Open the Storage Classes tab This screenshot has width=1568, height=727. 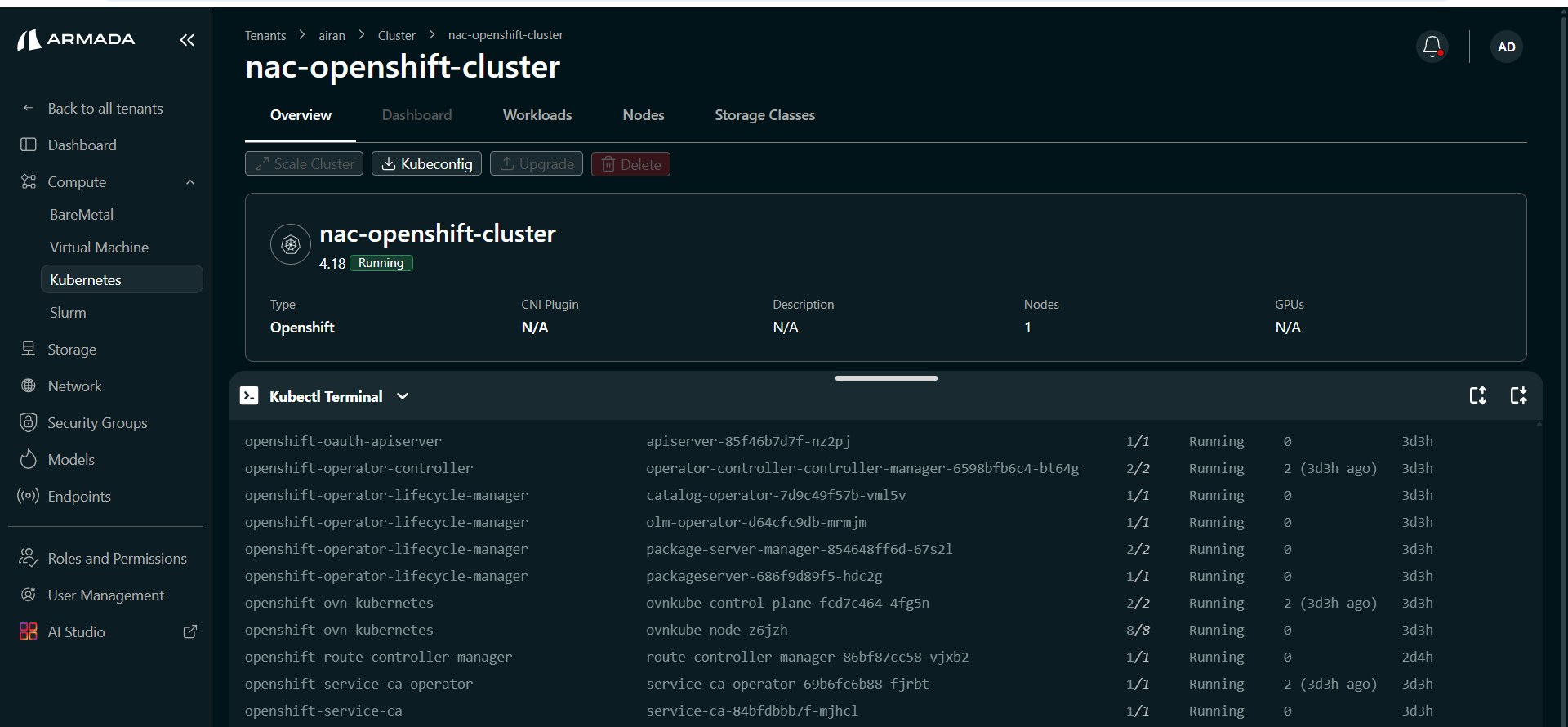pyautogui.click(x=765, y=115)
